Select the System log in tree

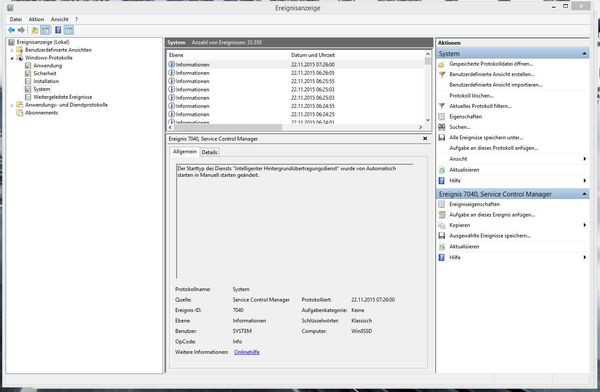42,89
